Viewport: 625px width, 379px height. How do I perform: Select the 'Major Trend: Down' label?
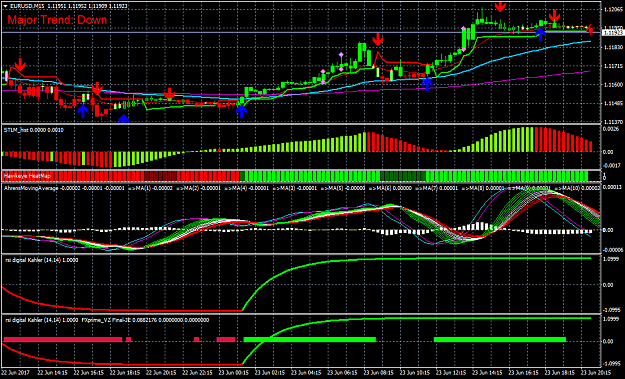click(57, 20)
